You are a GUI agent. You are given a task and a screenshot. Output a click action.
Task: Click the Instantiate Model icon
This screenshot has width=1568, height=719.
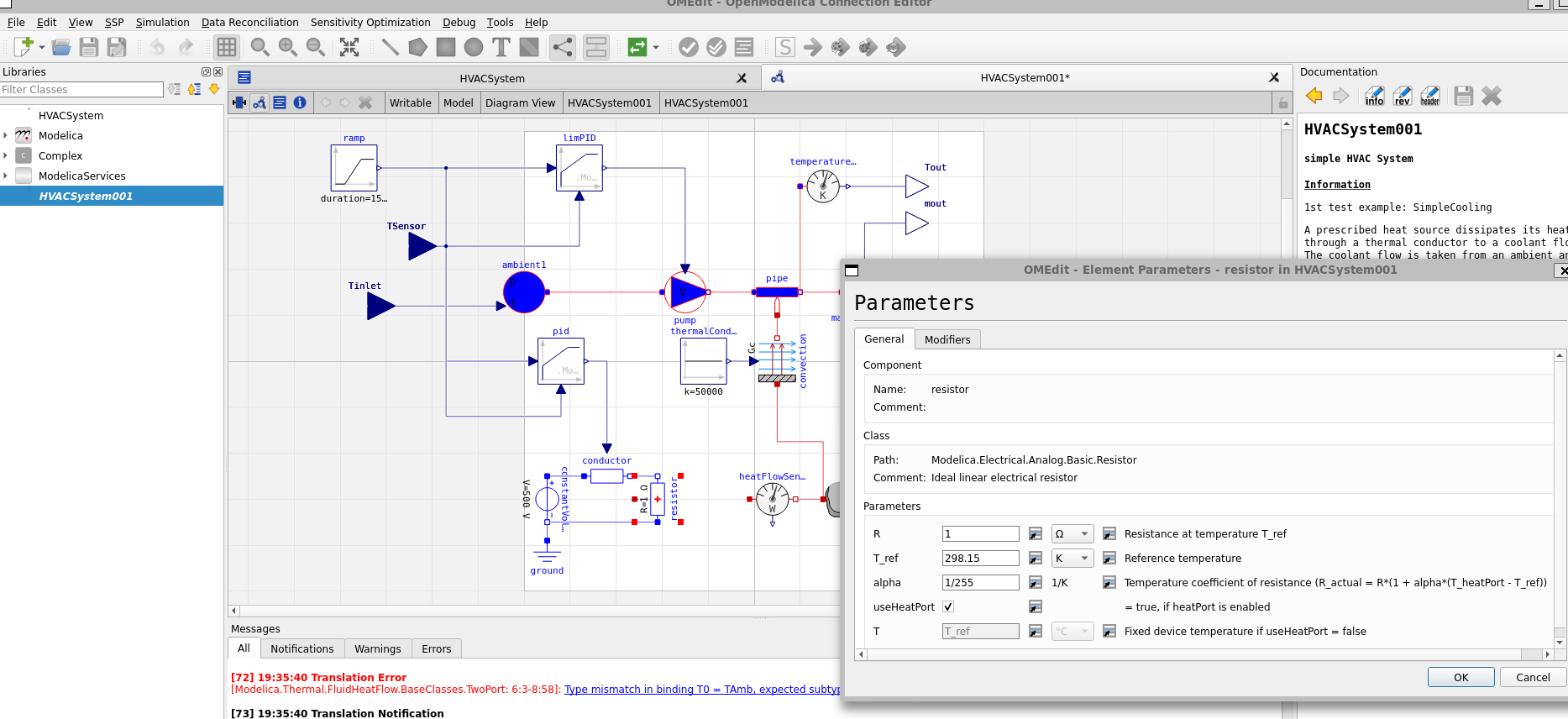click(x=744, y=47)
